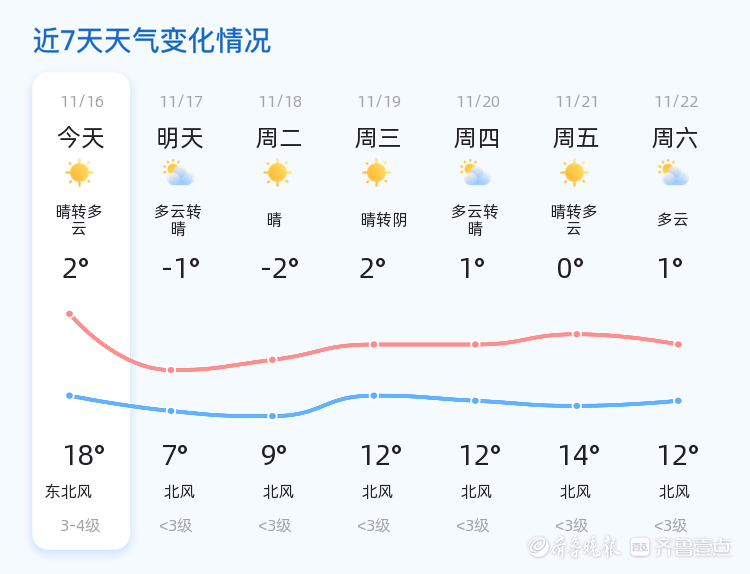
Task: Click the 近7天天气变化情况 heading
Action: 152,41
